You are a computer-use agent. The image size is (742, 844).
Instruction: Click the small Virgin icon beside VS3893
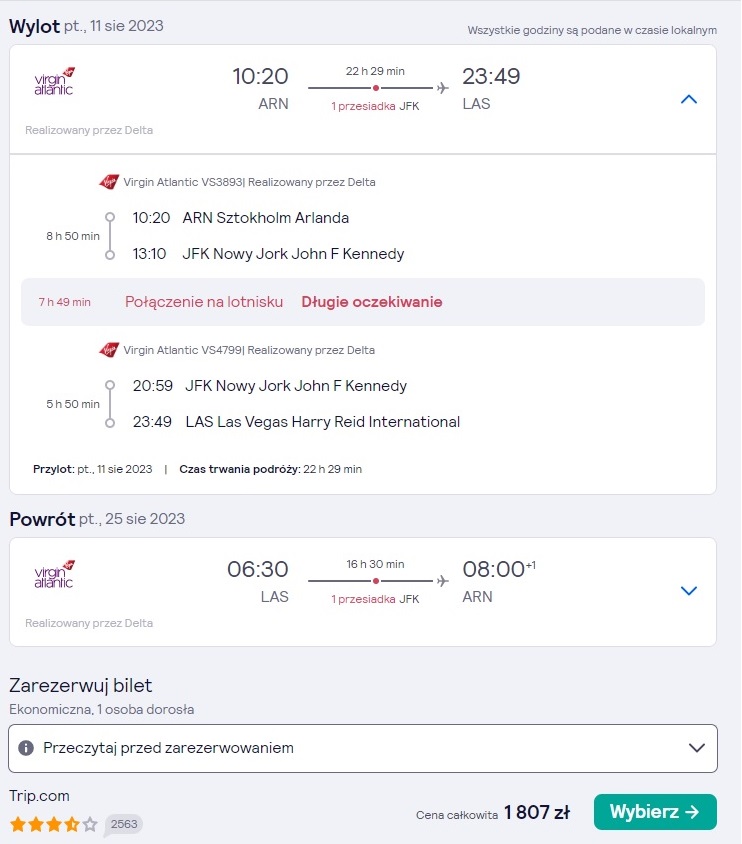point(109,182)
